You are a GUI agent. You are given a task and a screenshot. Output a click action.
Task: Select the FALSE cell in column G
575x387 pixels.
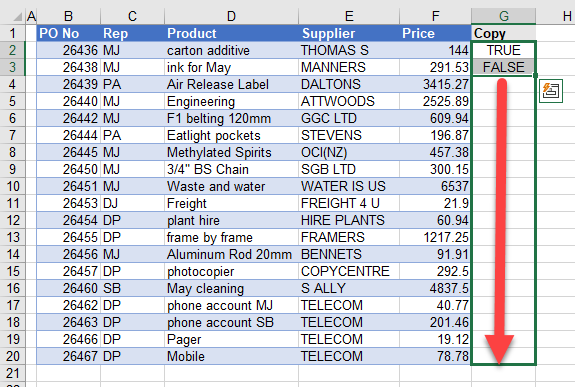[503, 67]
